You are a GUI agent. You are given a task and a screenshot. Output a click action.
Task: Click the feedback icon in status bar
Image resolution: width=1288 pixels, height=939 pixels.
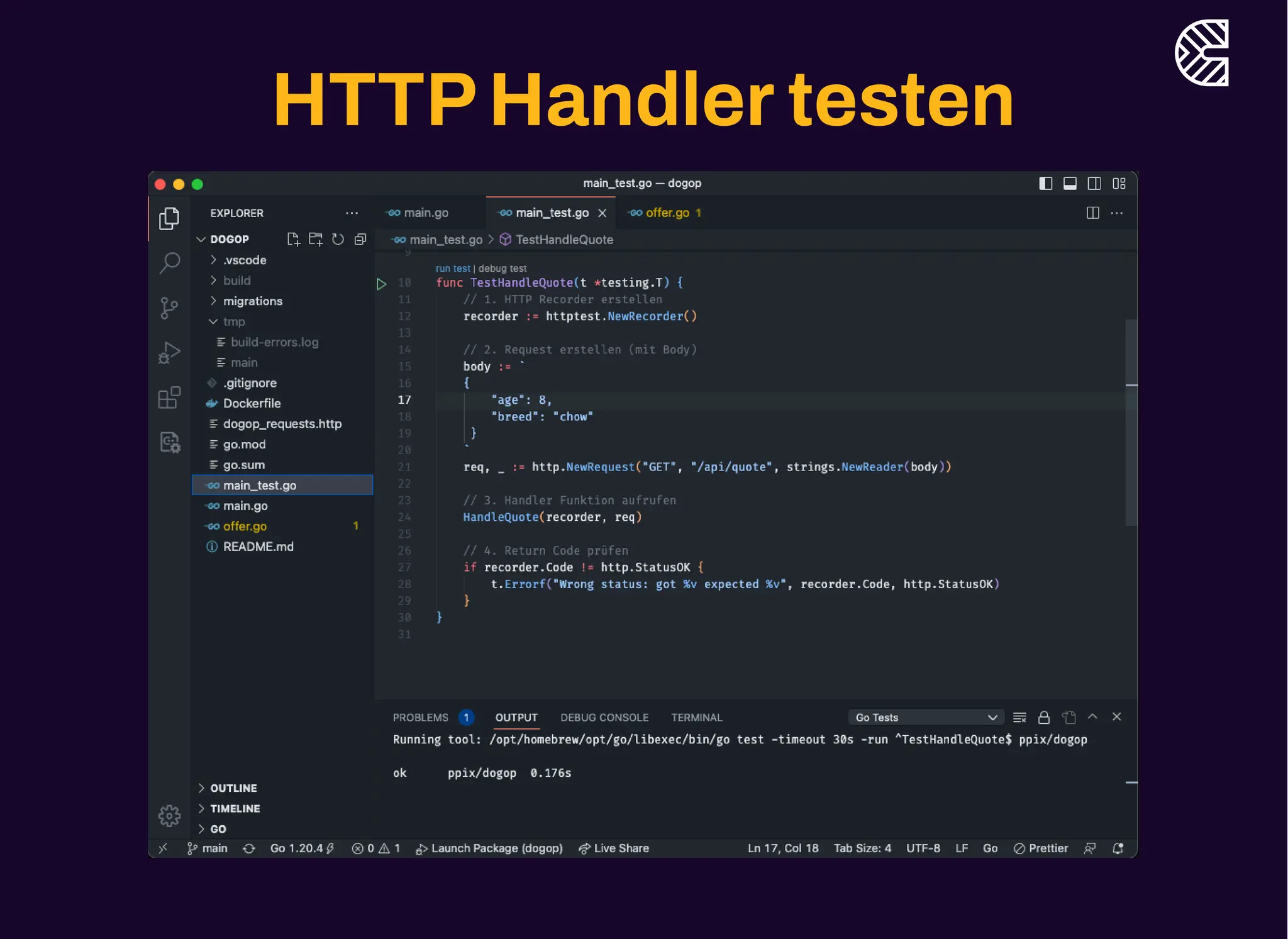(x=1090, y=848)
